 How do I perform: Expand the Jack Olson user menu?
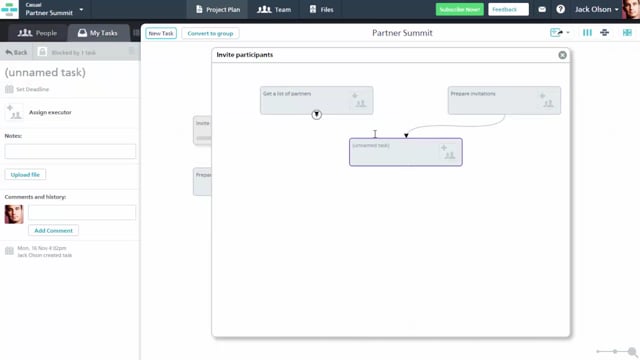coord(596,9)
